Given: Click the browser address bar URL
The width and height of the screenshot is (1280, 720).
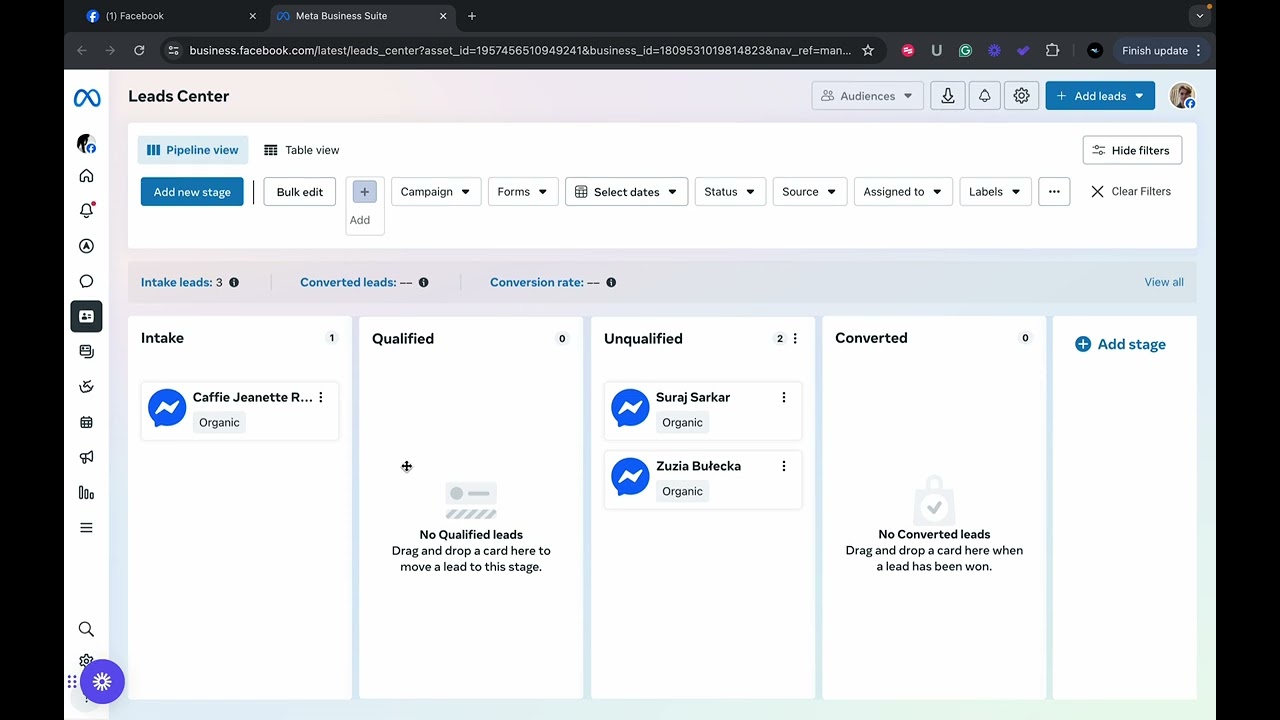Looking at the screenshot, I should pos(520,50).
